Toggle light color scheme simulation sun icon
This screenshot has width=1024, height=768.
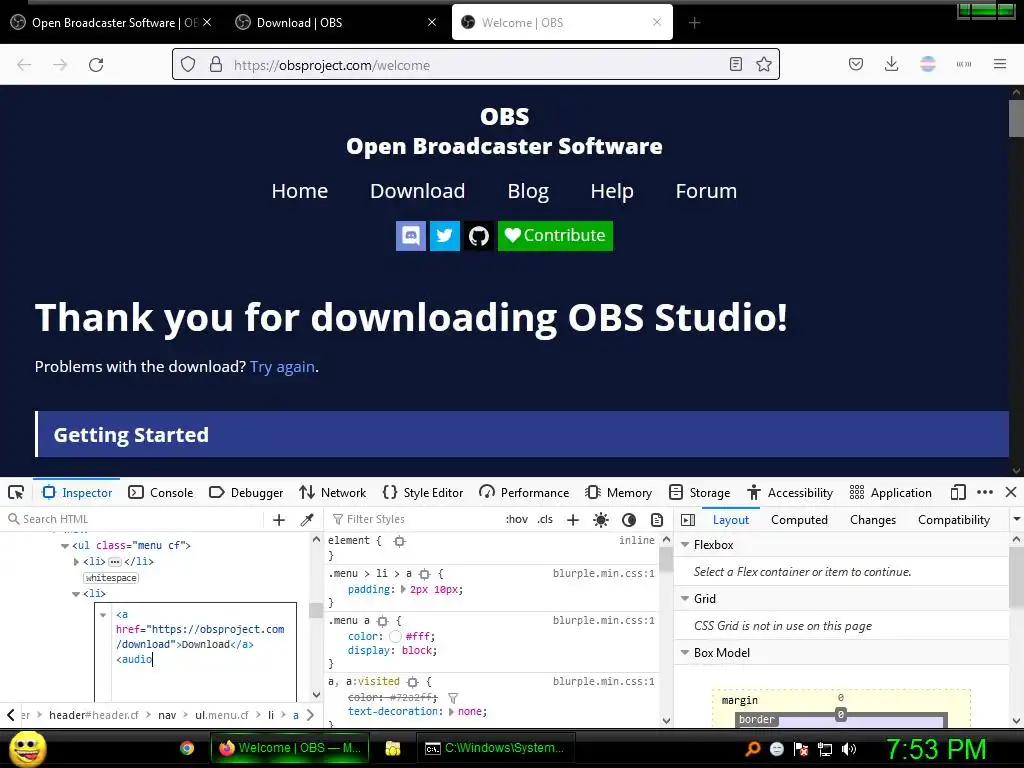[601, 519]
